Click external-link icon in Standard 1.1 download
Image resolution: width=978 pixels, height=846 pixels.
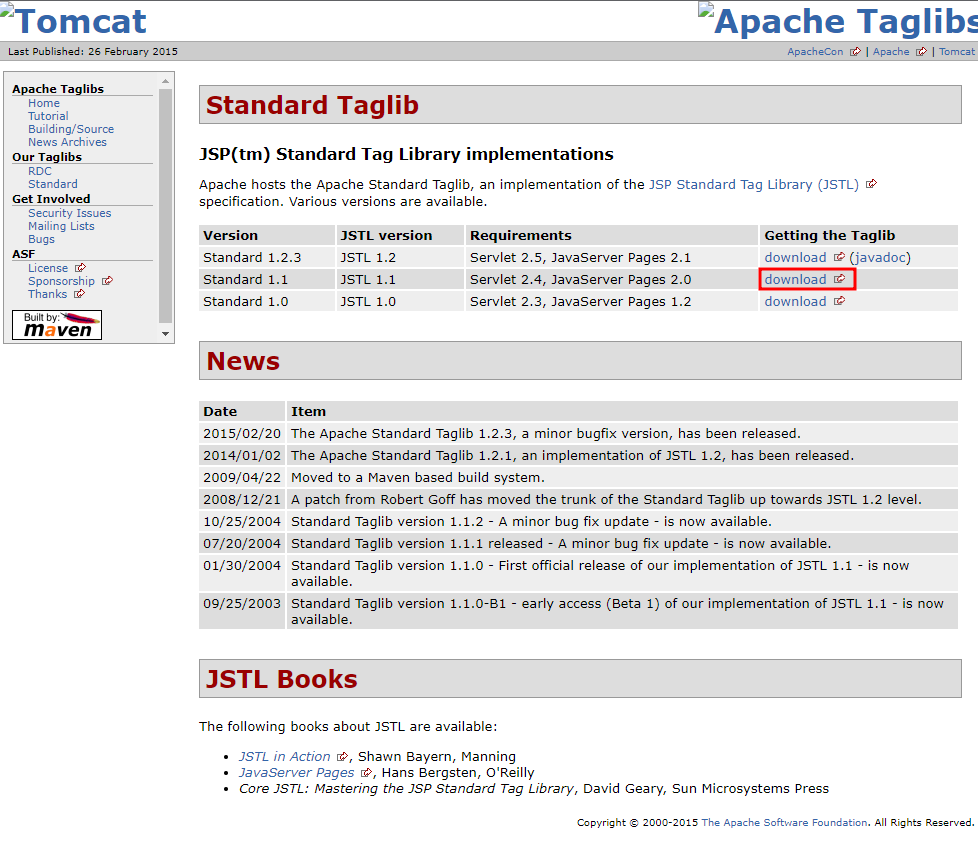[x=840, y=279]
